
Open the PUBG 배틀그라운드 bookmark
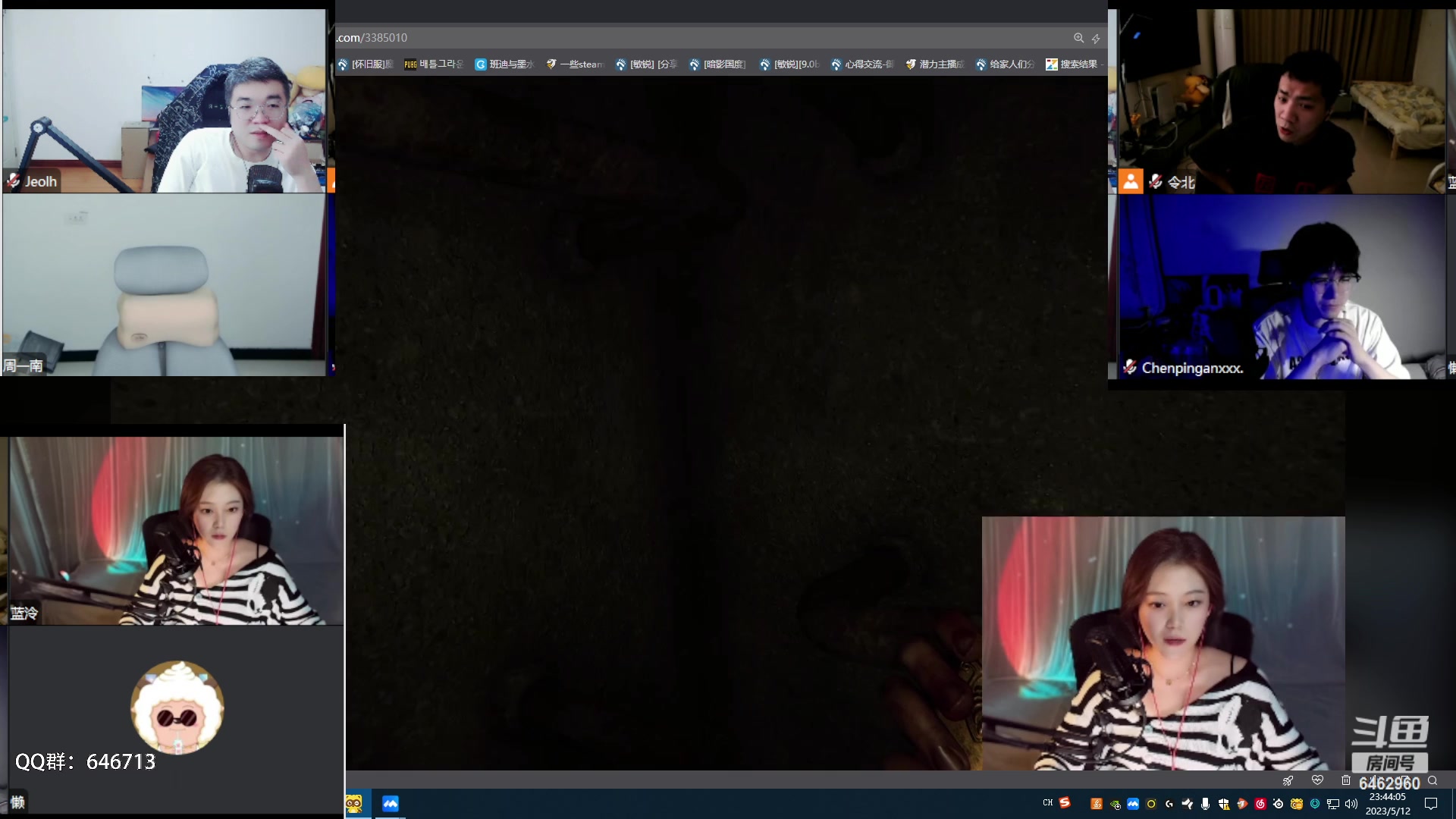point(433,64)
